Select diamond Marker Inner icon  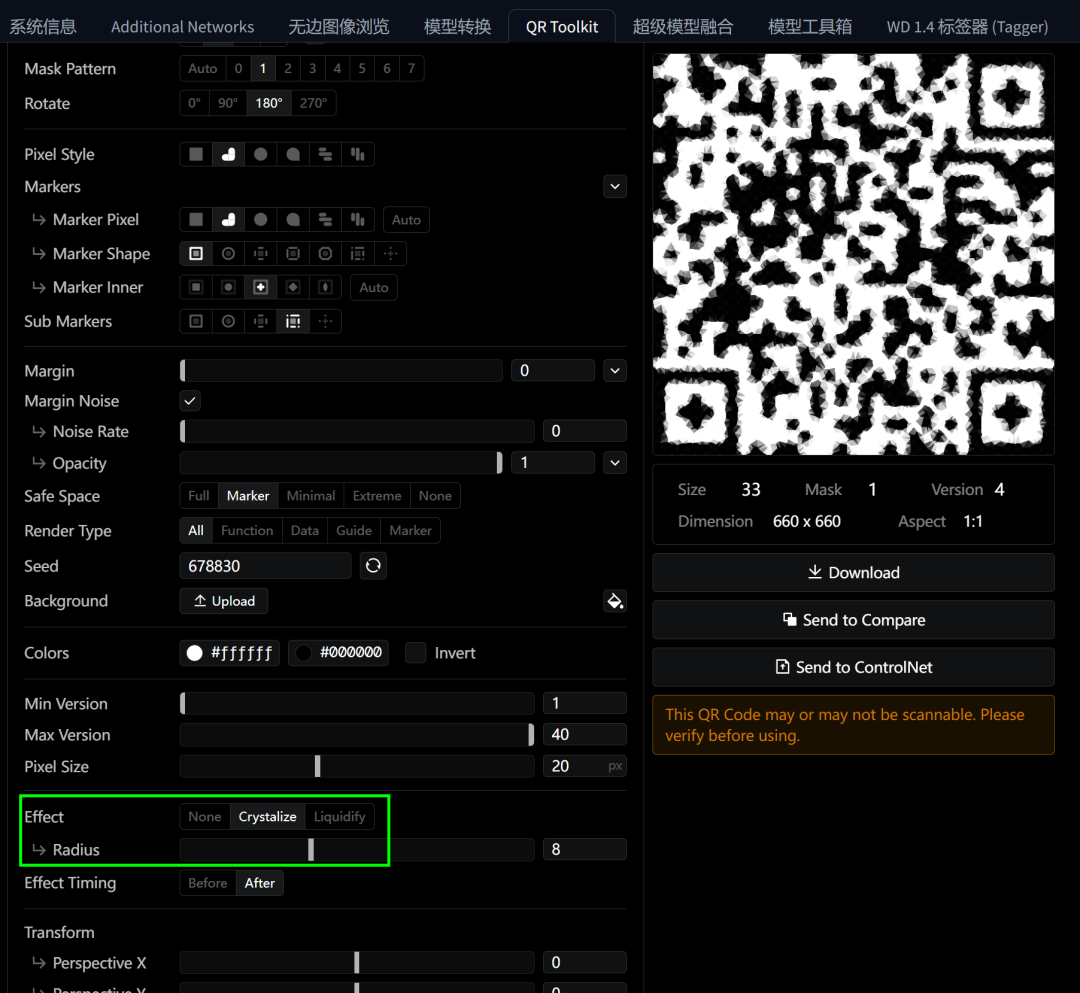tap(293, 287)
